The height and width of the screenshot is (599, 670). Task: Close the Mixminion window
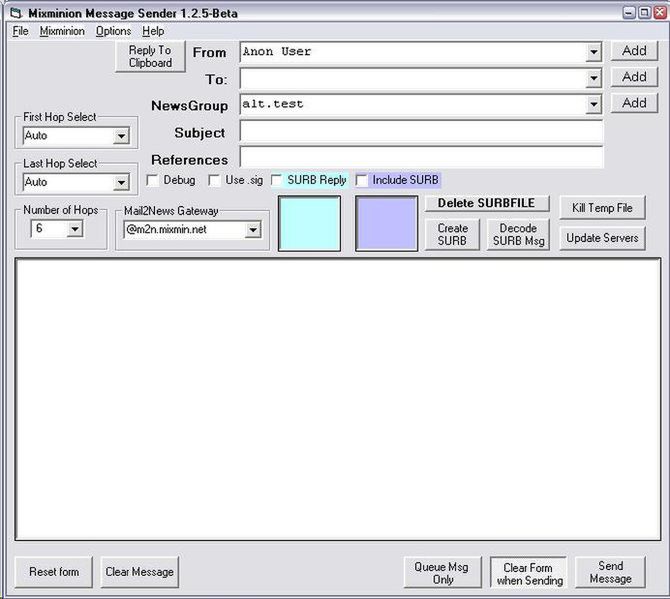660,12
